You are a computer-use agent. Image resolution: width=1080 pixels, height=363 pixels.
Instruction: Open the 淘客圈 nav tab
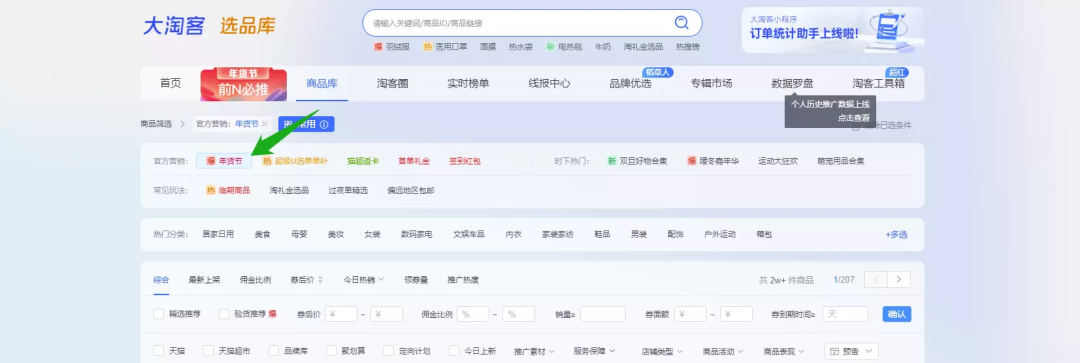click(393, 83)
